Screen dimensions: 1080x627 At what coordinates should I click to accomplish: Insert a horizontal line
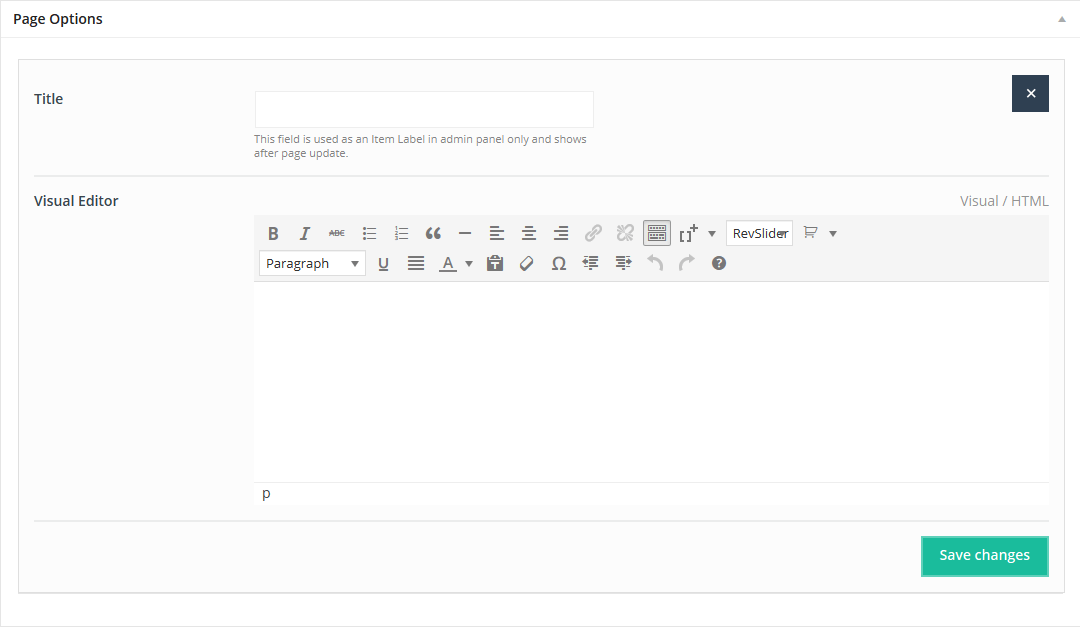click(x=465, y=233)
